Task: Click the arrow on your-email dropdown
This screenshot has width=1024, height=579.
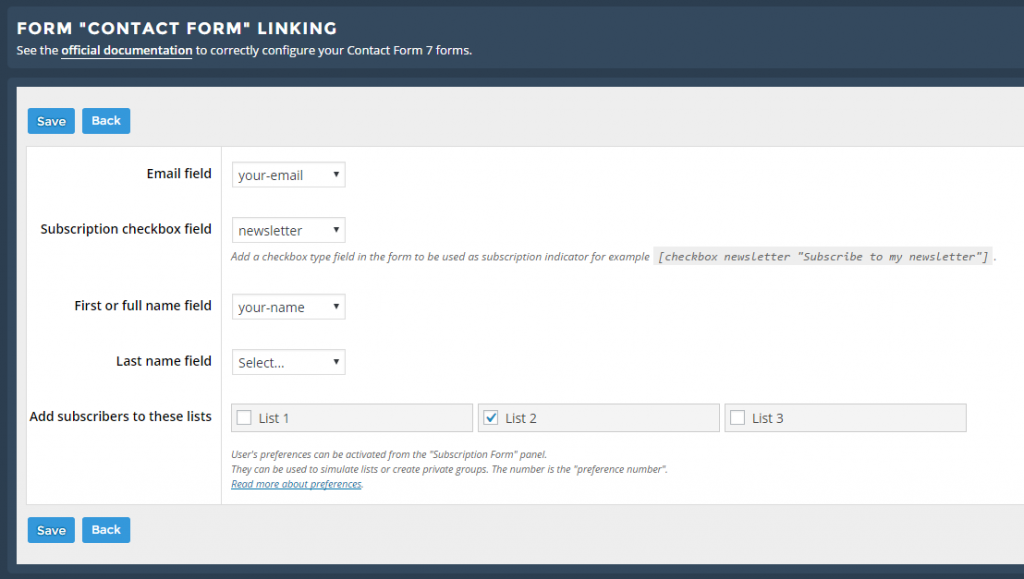Action: click(336, 174)
